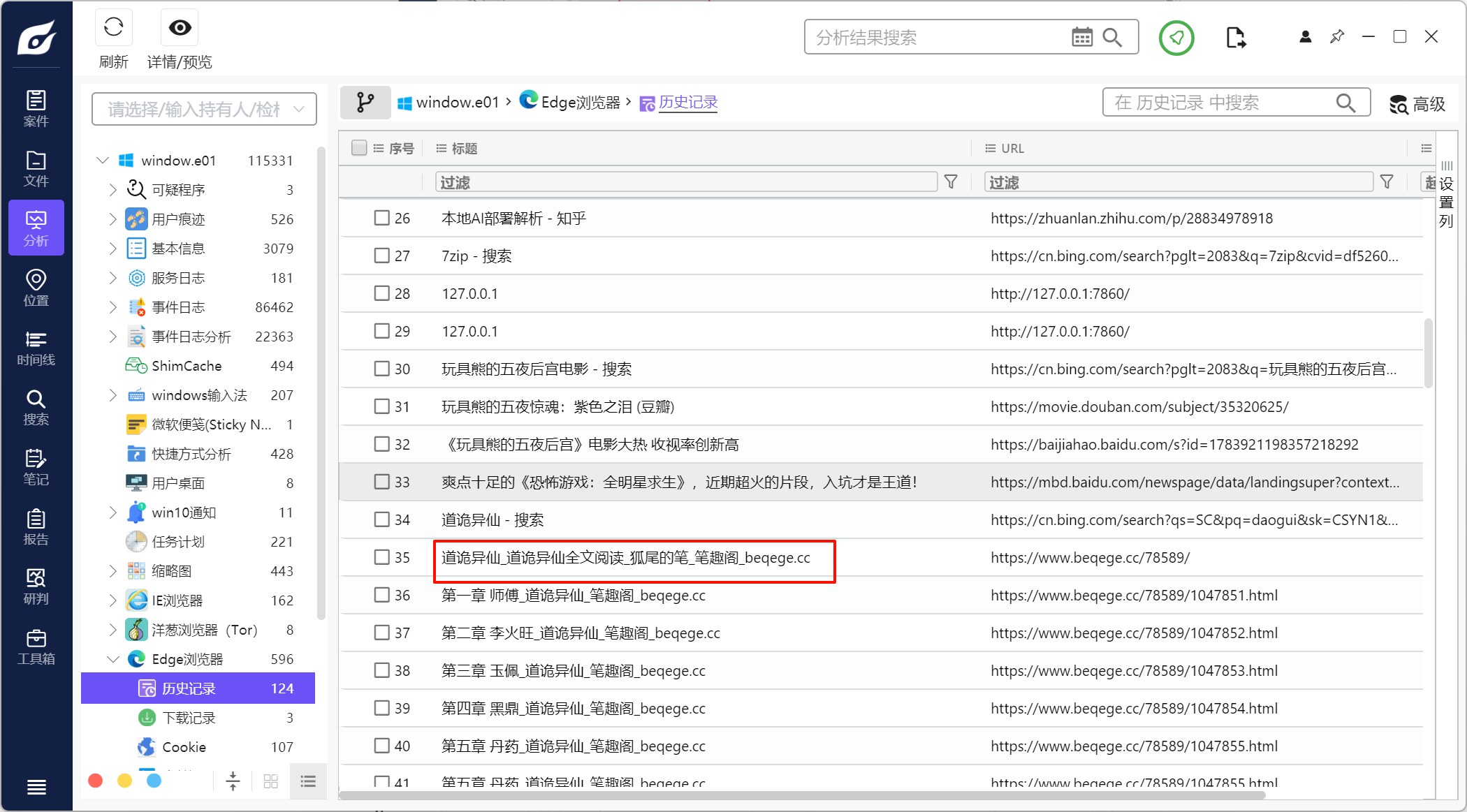Click the Refresh (刷新) icon
This screenshot has width=1467, height=812.
(x=113, y=28)
